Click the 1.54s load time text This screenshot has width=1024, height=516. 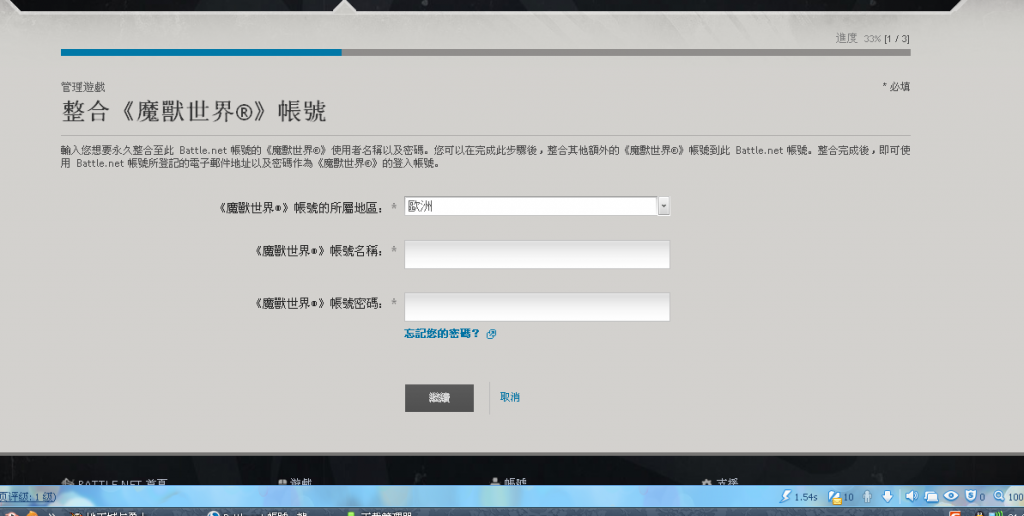[x=805, y=497]
